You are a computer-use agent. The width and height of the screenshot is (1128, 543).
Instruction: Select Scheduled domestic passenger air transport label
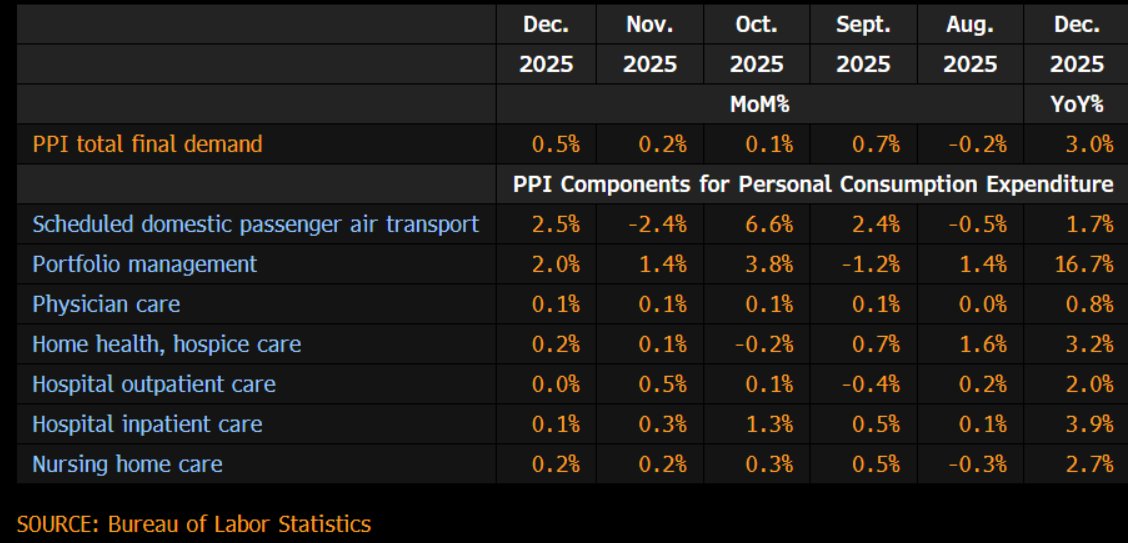(255, 224)
